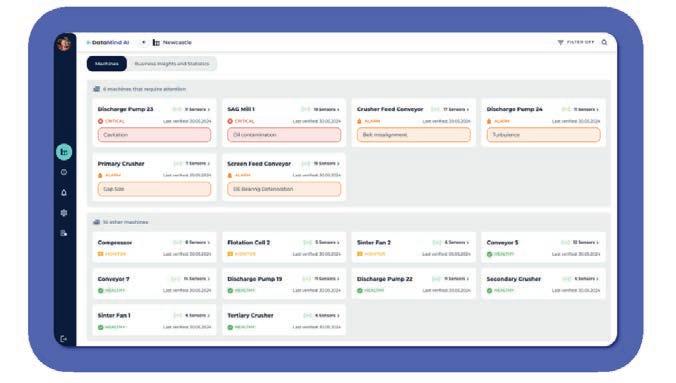The width and height of the screenshot is (676, 383).
Task: Click the bell notifications icon in sidebar
Action: tap(64, 193)
